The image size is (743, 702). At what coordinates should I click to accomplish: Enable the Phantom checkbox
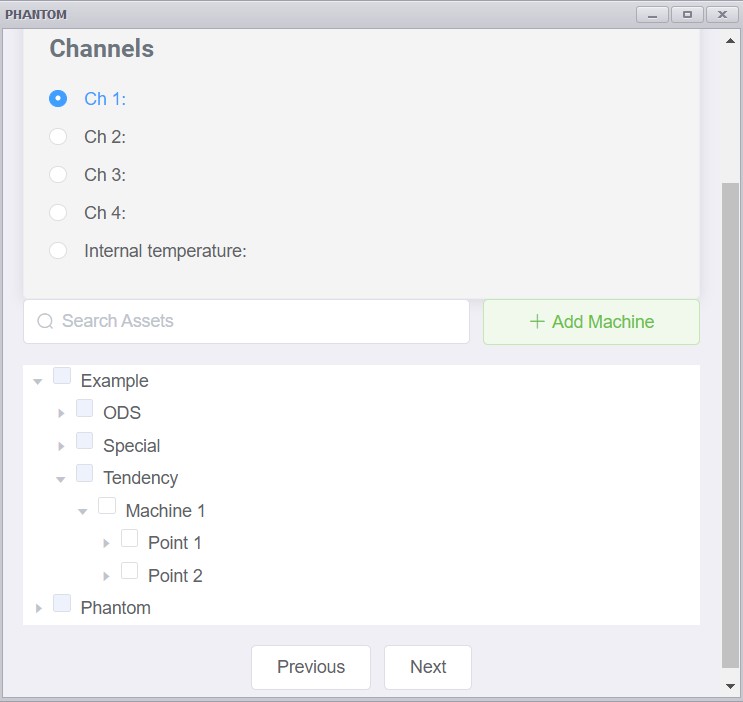click(x=62, y=603)
